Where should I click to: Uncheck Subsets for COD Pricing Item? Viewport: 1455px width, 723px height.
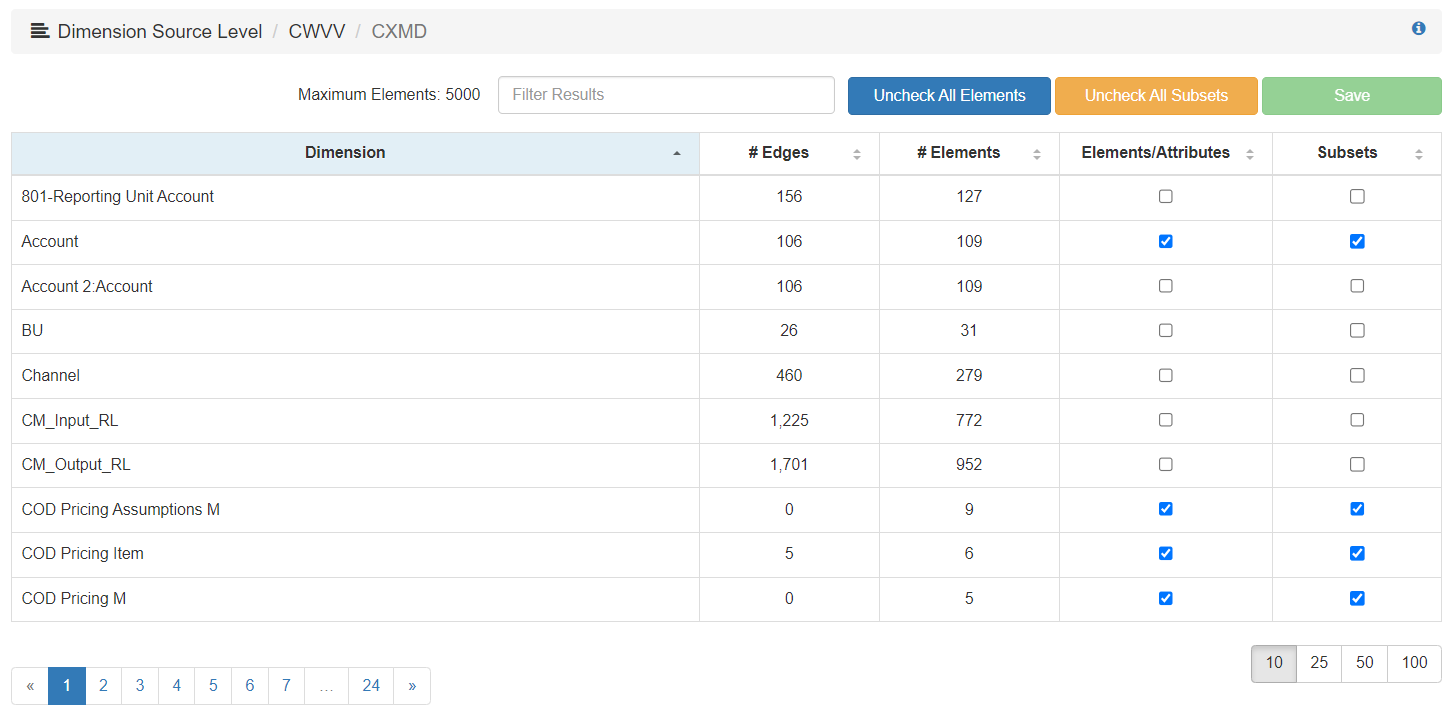tap(1357, 553)
